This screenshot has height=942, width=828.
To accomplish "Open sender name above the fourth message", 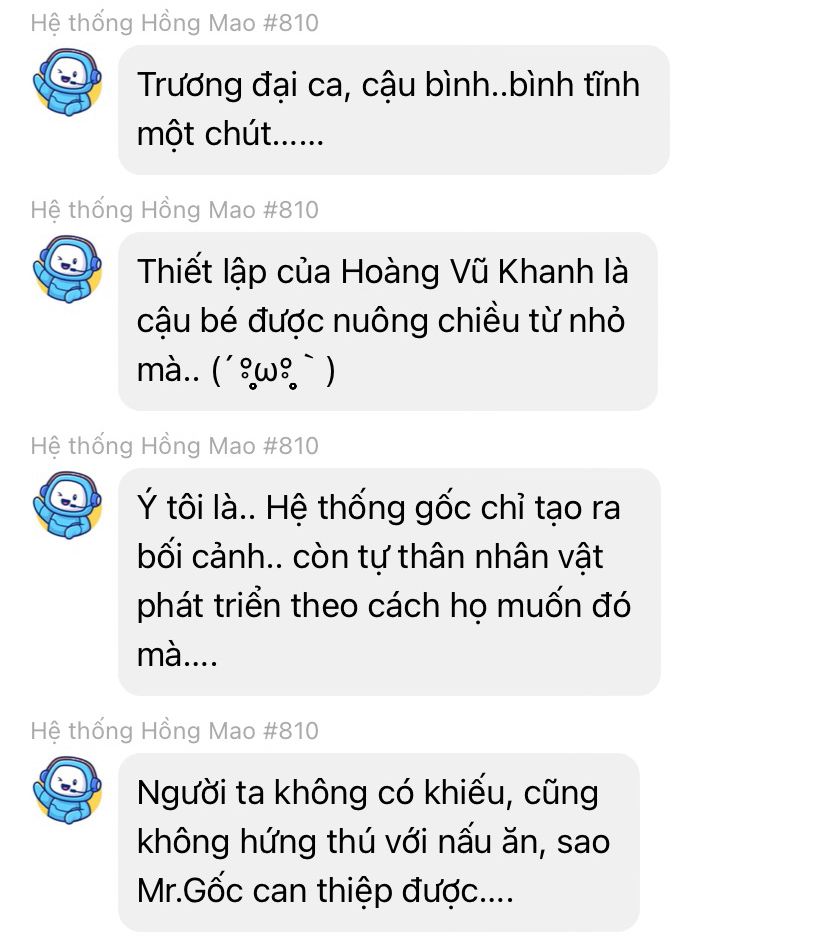I will pyautogui.click(x=174, y=731).
